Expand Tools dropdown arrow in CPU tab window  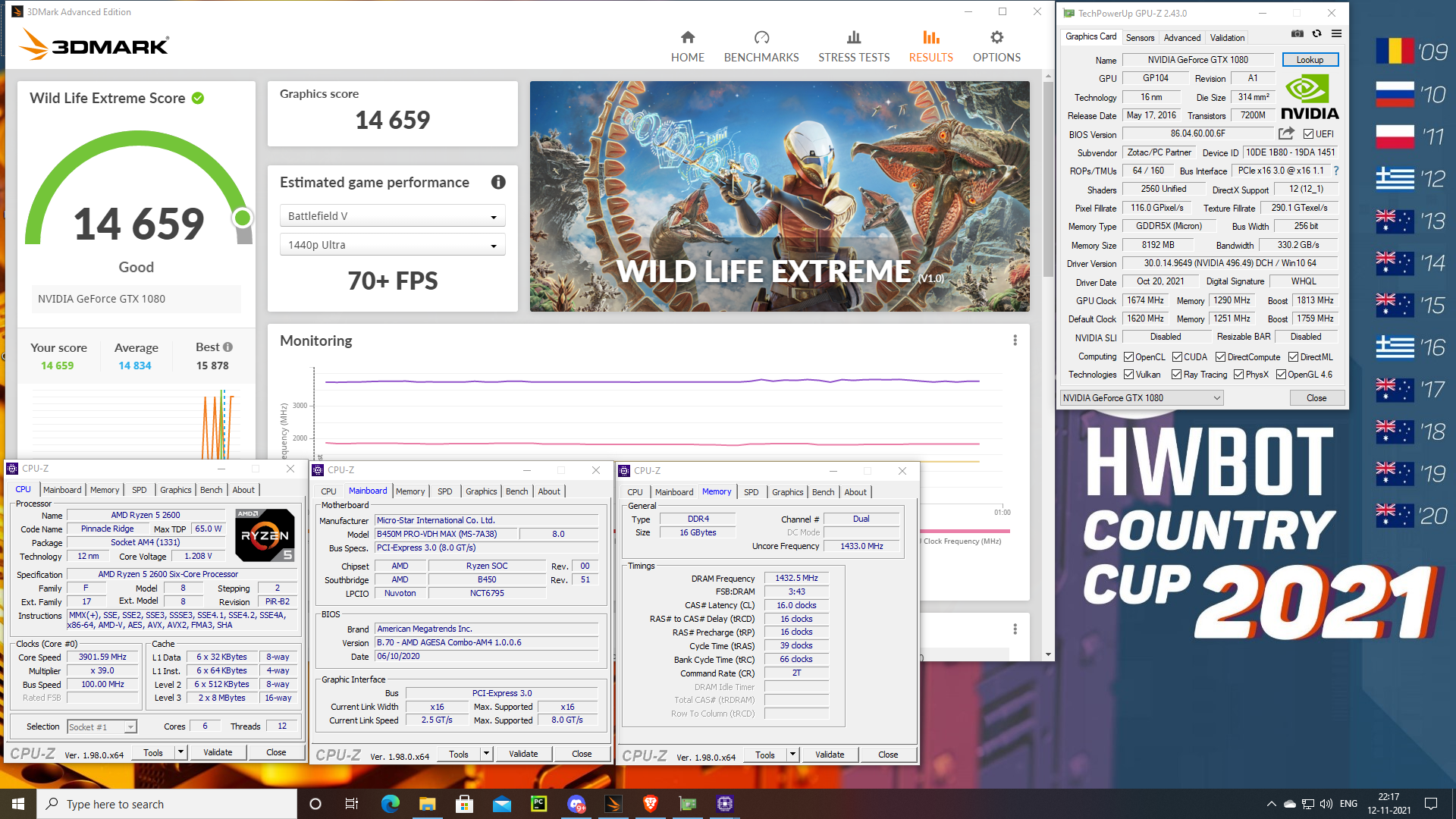(180, 752)
